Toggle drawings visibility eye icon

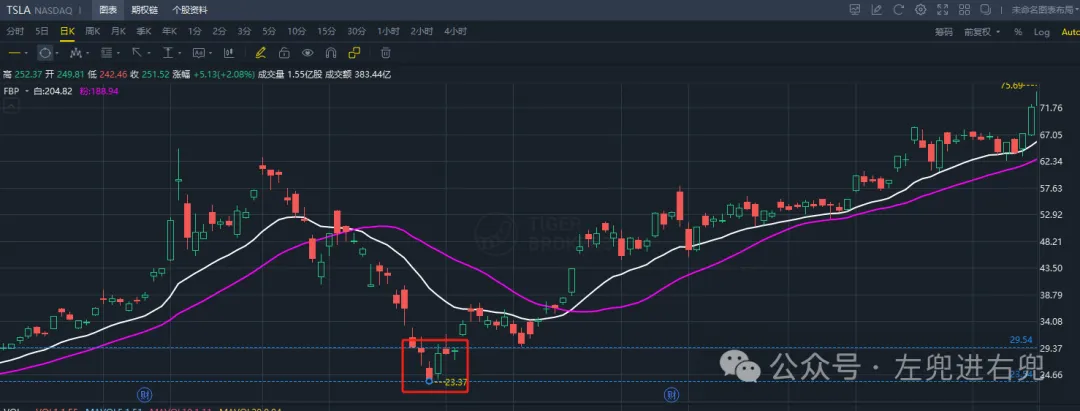click(307, 52)
